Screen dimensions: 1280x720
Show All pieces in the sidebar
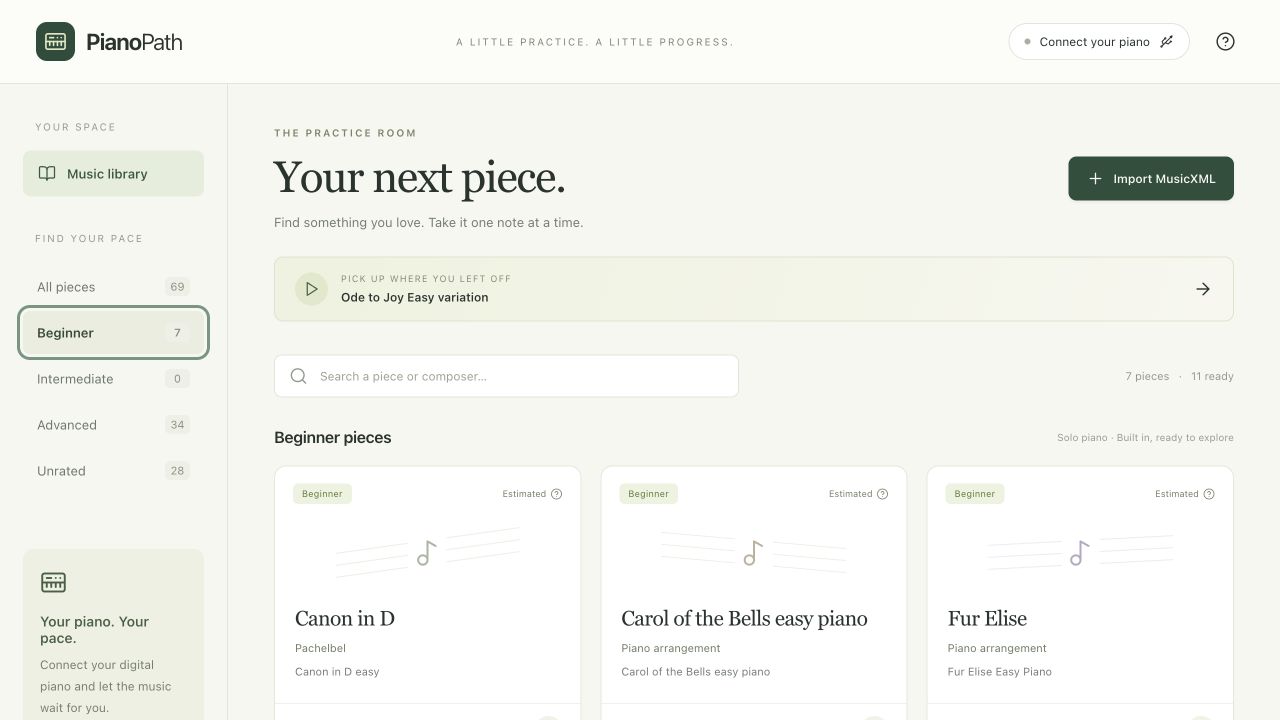pos(113,287)
